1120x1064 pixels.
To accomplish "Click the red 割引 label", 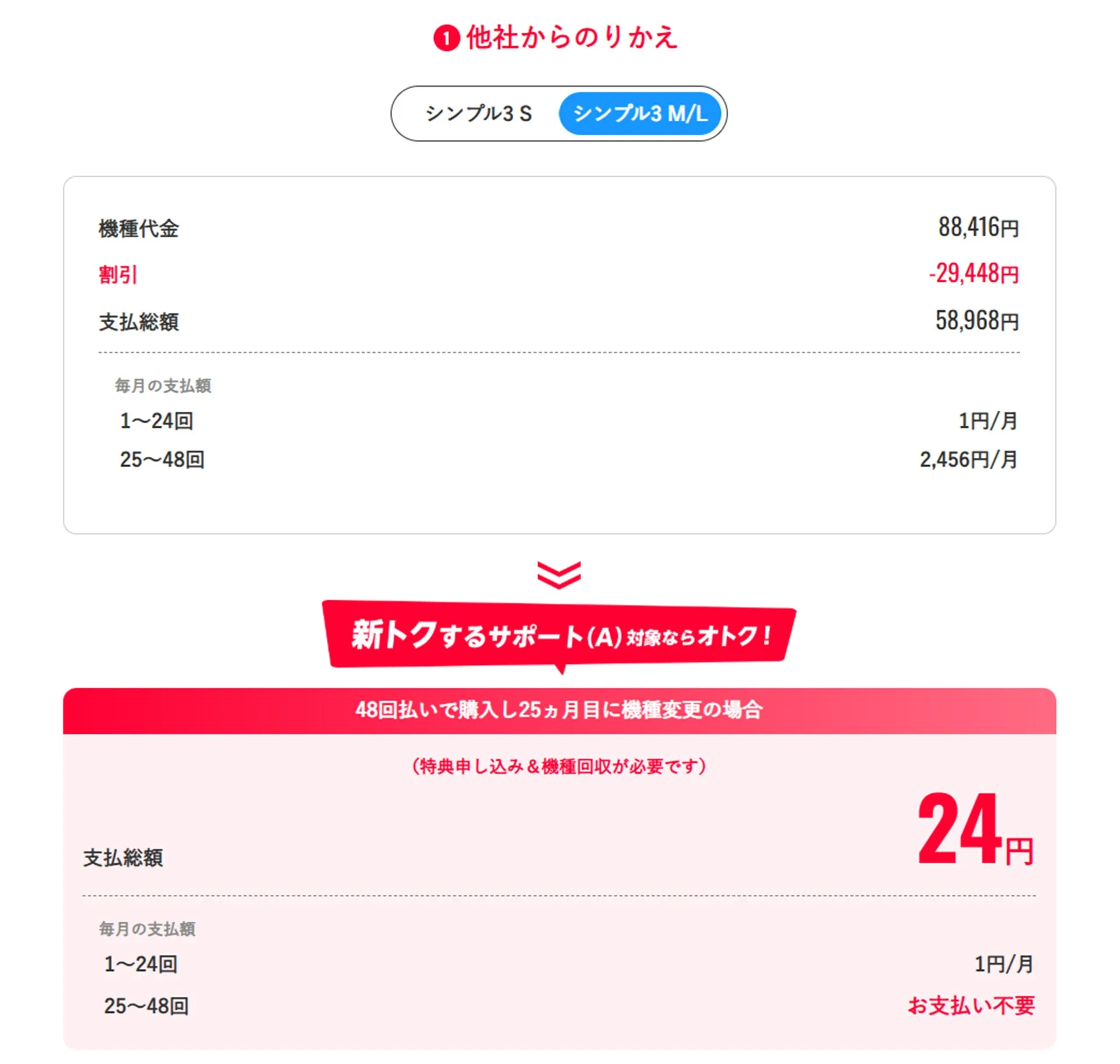I will coord(118,275).
